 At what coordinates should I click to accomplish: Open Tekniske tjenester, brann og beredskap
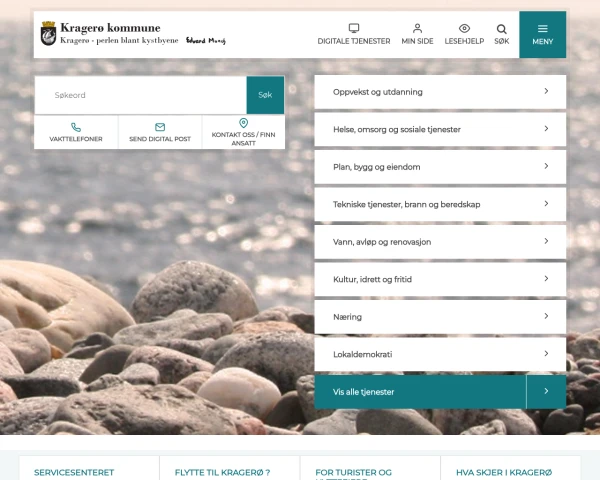click(440, 204)
